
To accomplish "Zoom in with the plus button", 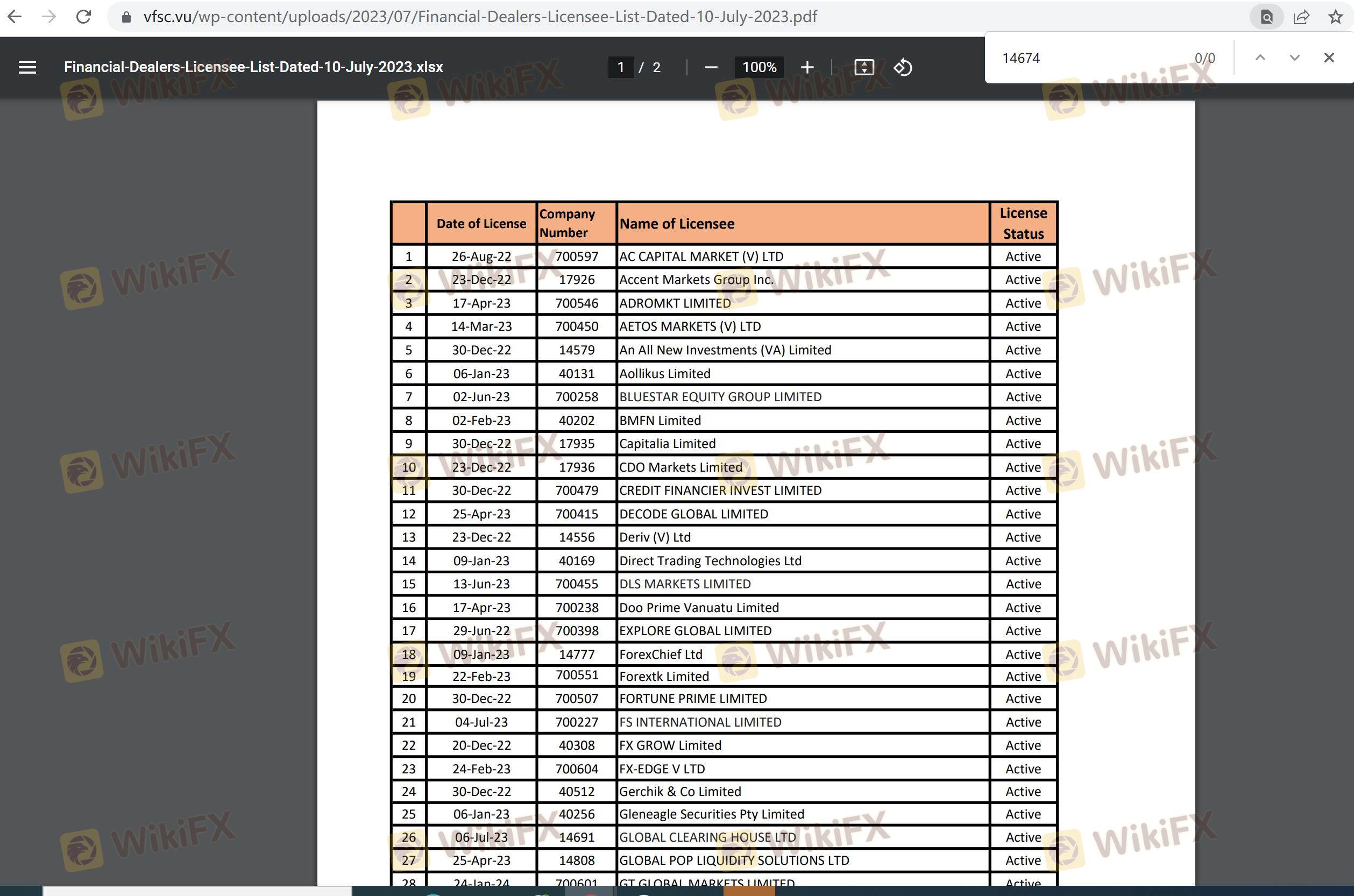I will pos(807,67).
